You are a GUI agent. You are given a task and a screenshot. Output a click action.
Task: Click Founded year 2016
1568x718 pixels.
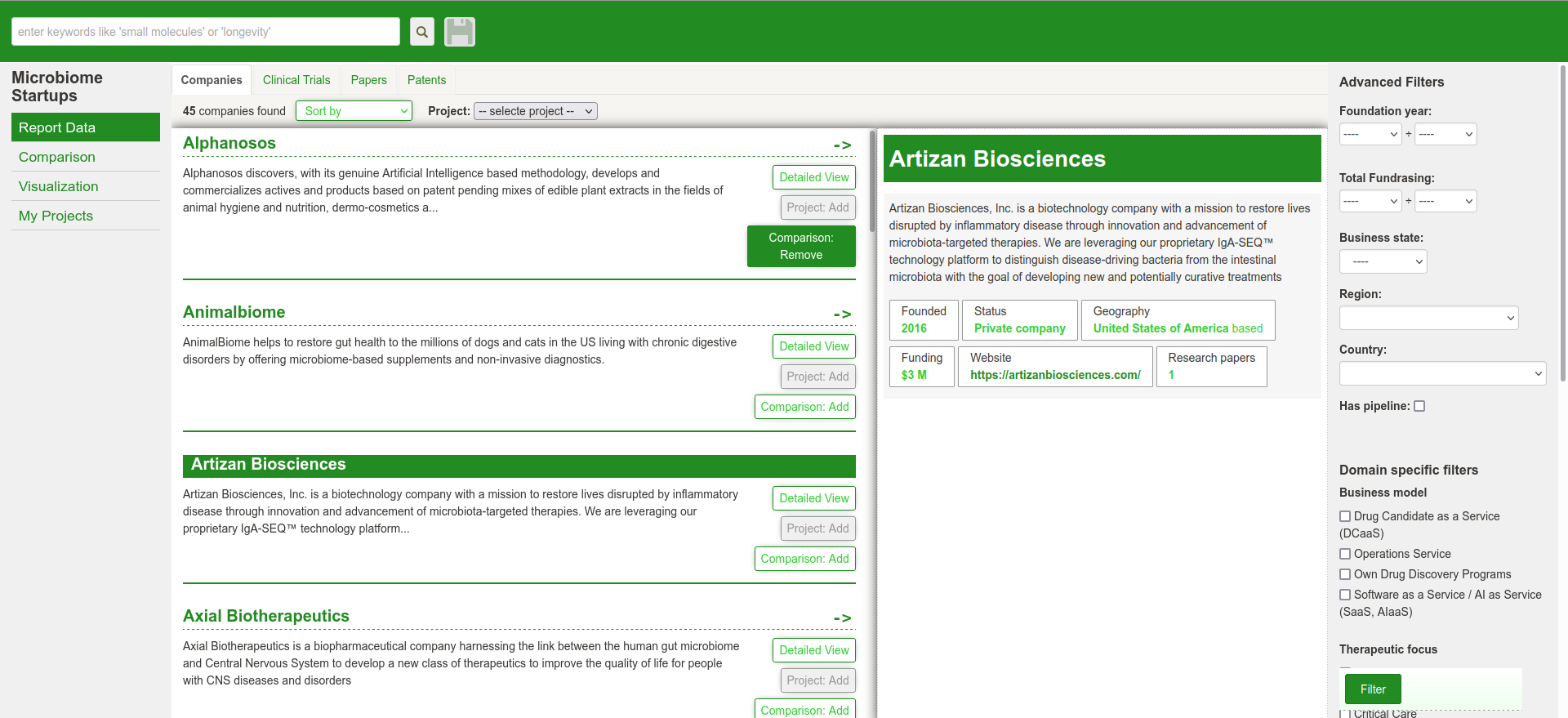[914, 328]
